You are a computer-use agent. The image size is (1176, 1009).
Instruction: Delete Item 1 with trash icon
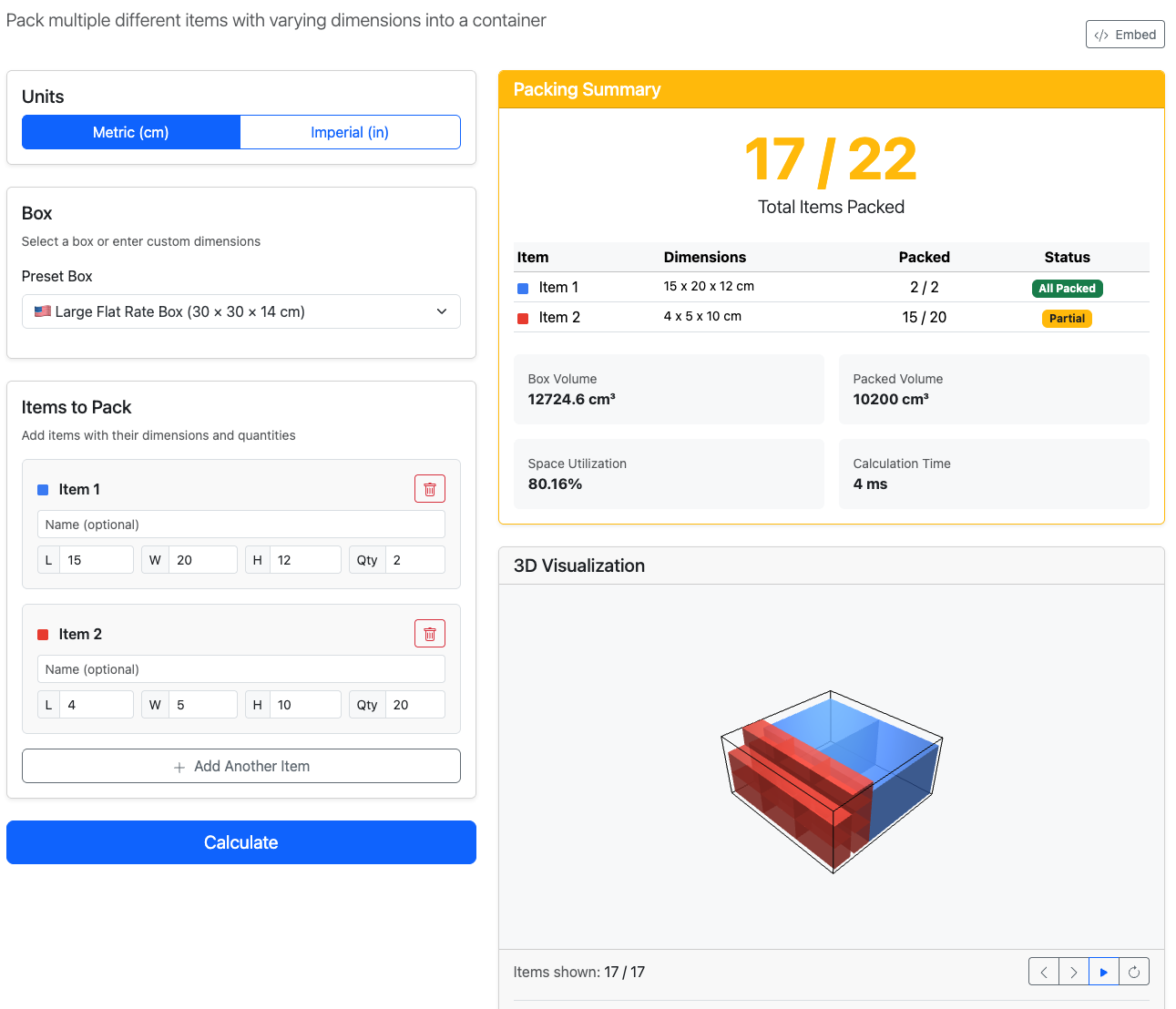(430, 489)
